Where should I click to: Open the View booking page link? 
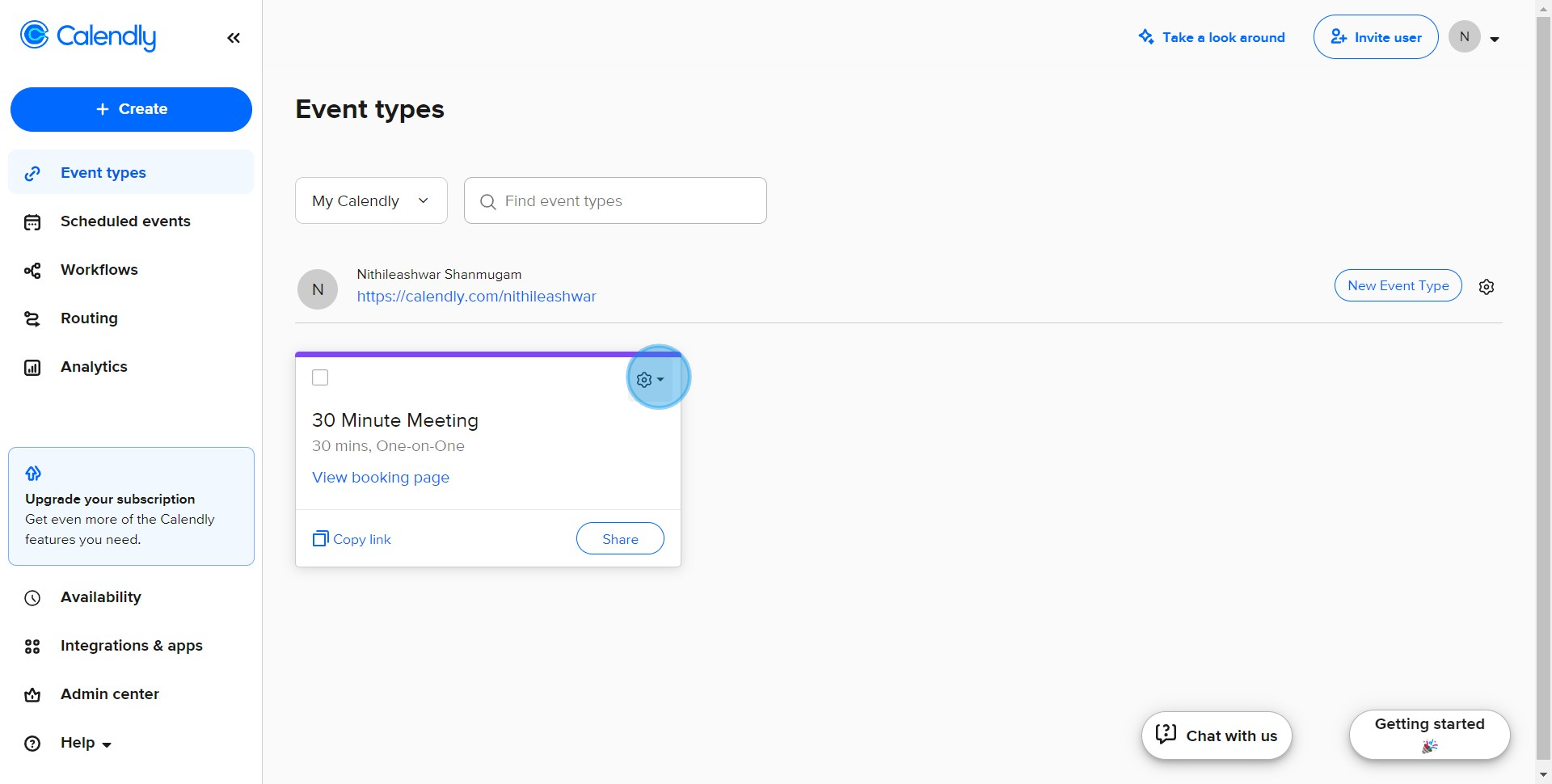pyautogui.click(x=381, y=478)
